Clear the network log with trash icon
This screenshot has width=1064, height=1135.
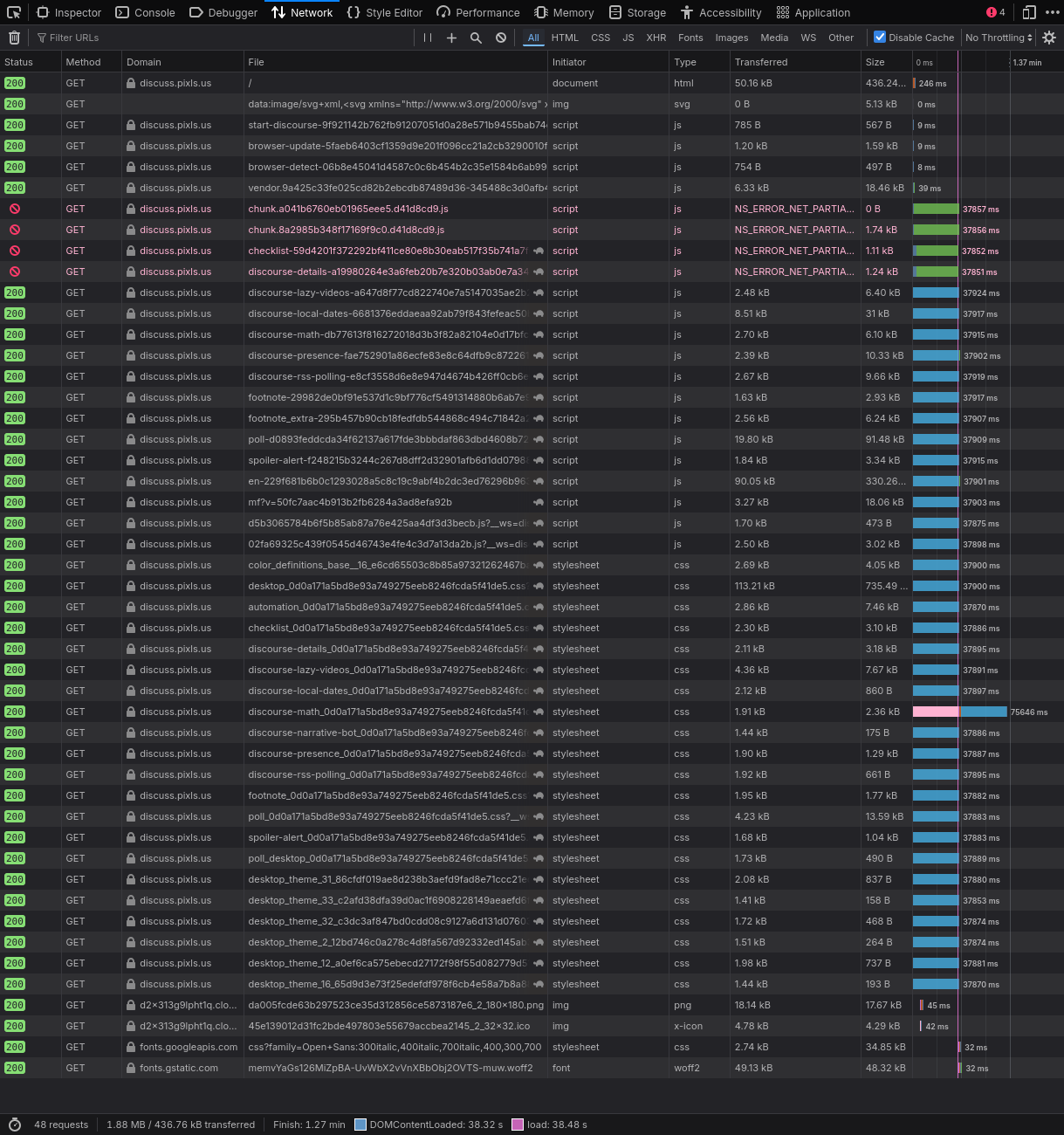click(x=14, y=38)
